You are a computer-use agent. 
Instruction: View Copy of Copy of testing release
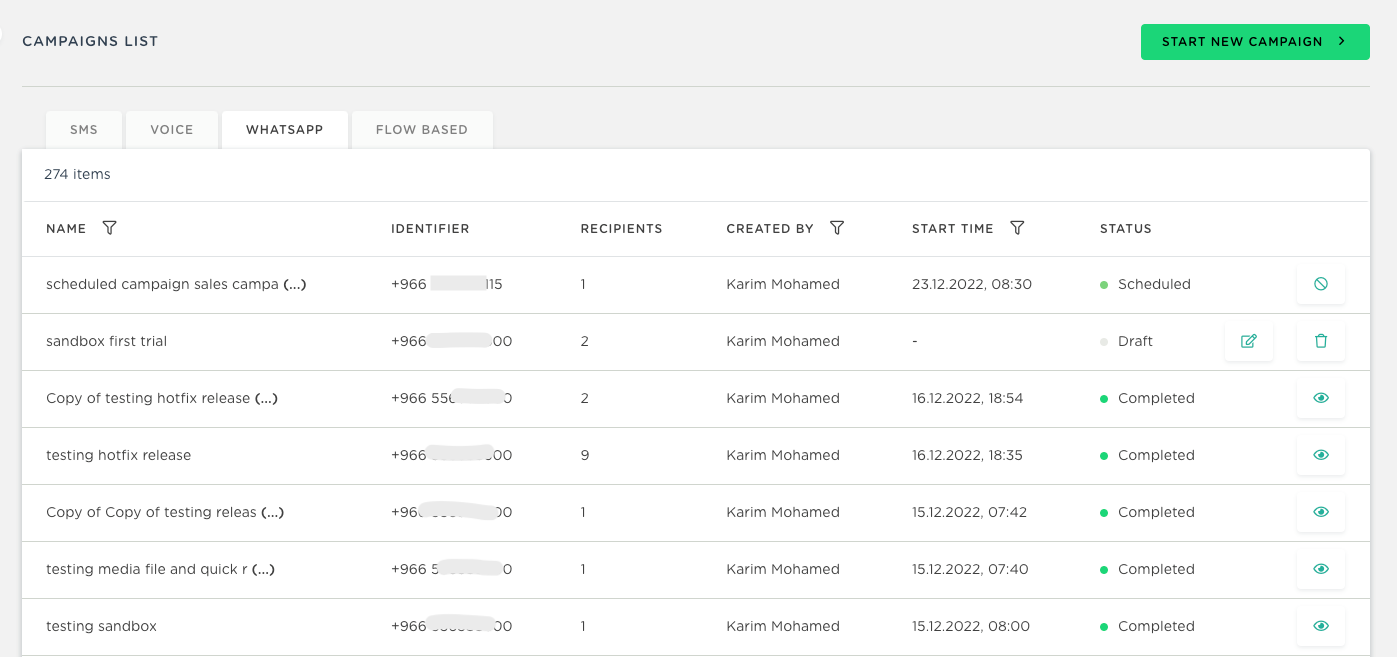click(x=1321, y=512)
